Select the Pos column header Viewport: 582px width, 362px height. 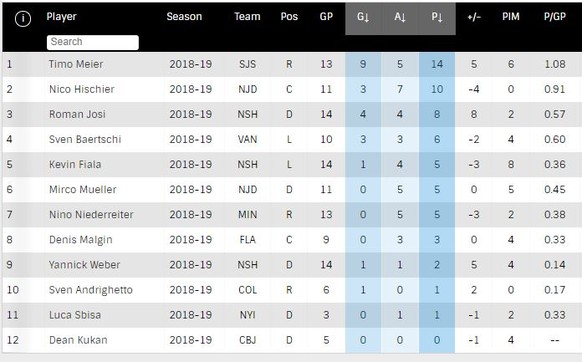pos(289,17)
